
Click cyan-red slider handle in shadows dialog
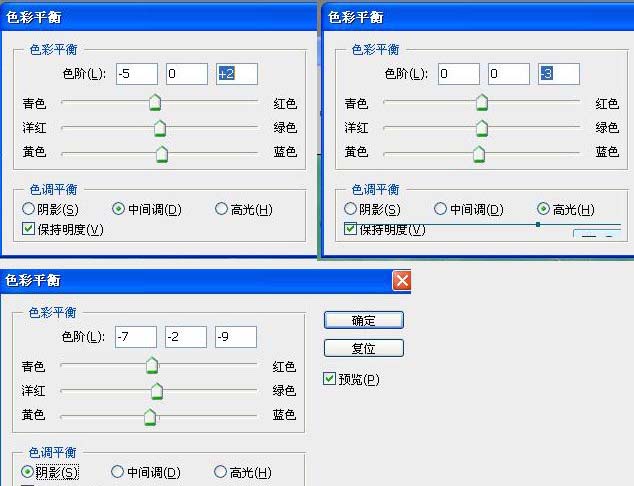tap(152, 365)
